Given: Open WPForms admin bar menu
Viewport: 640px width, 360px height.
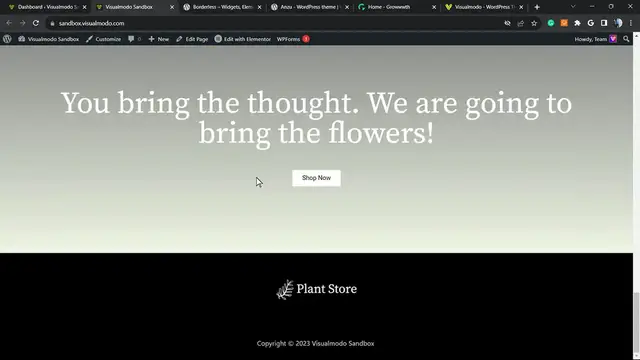Looking at the screenshot, I should (x=289, y=39).
